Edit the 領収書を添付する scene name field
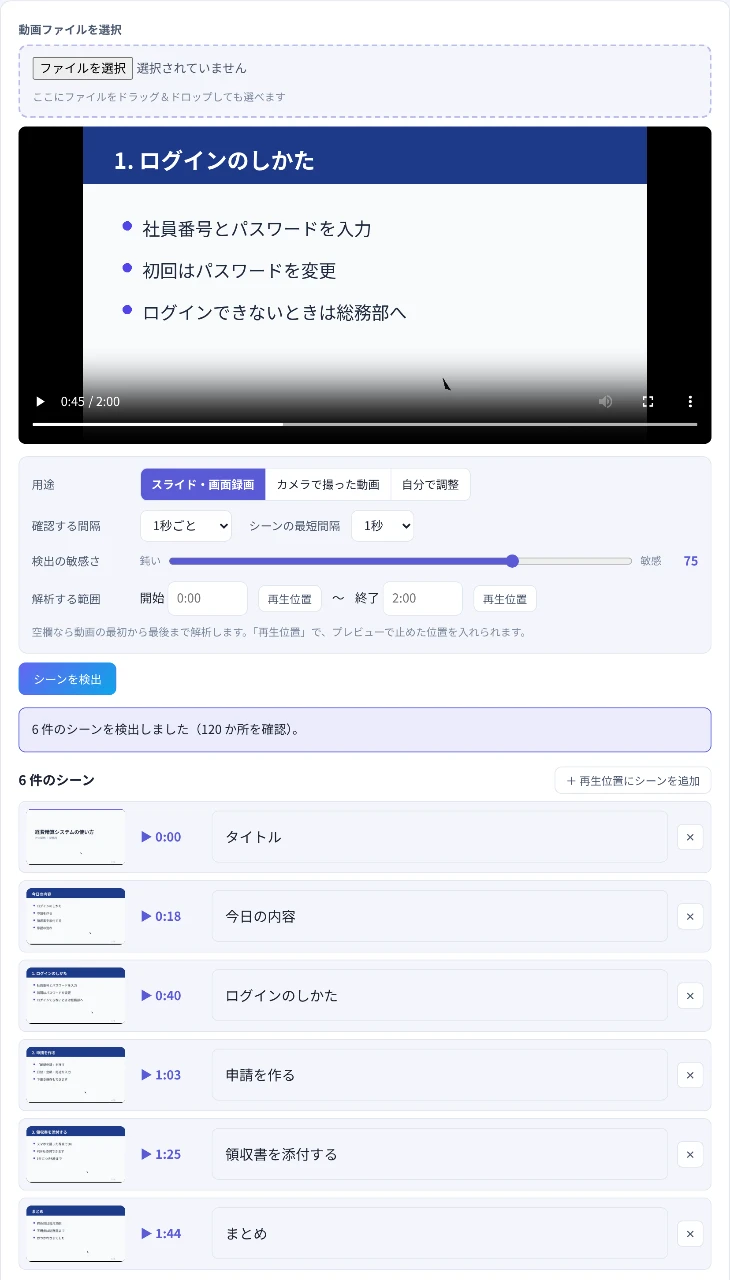Image resolution: width=730 pixels, height=1280 pixels. click(x=440, y=1154)
